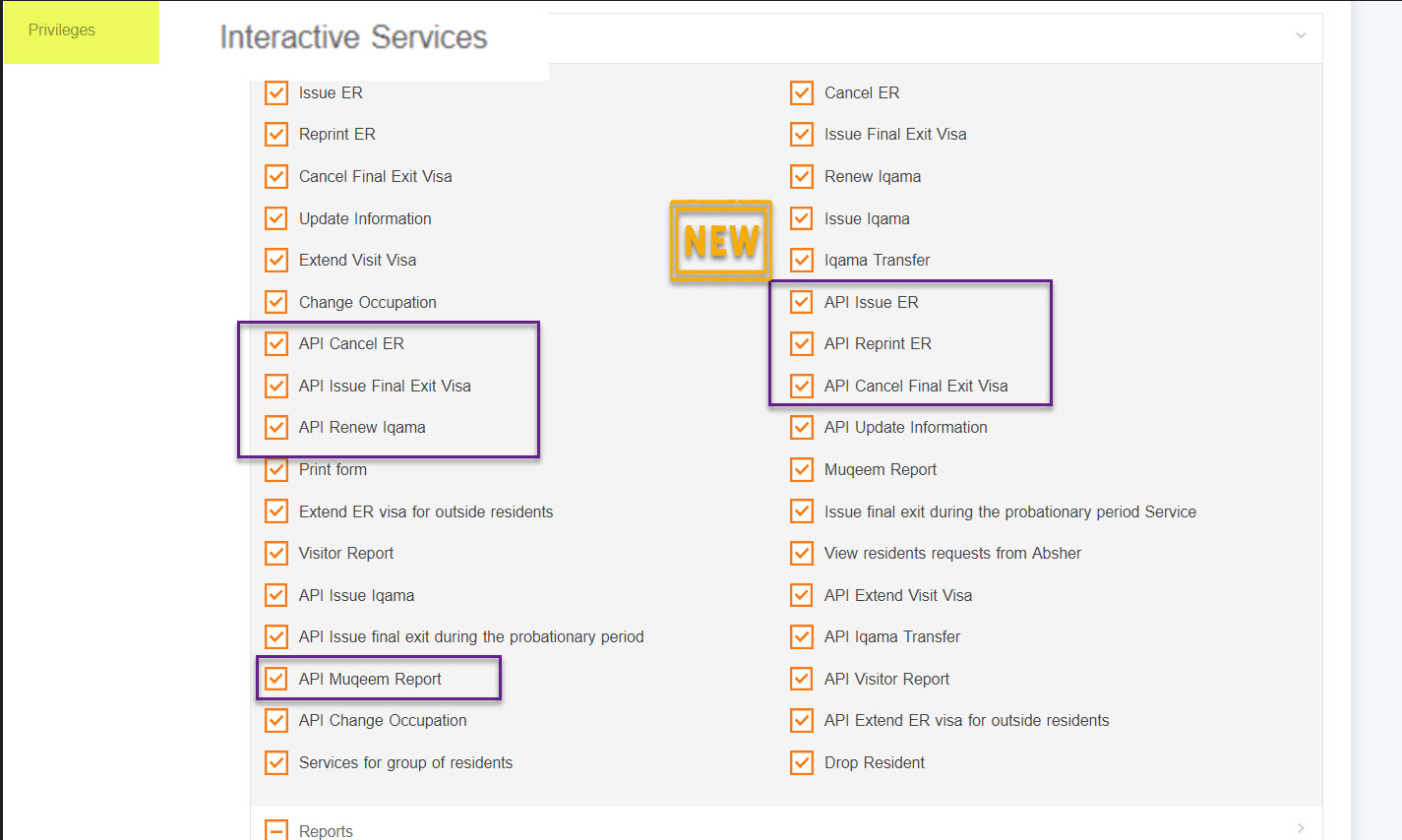Click the NEW badge icon
Viewport: 1402px width, 840px height.
coord(721,241)
